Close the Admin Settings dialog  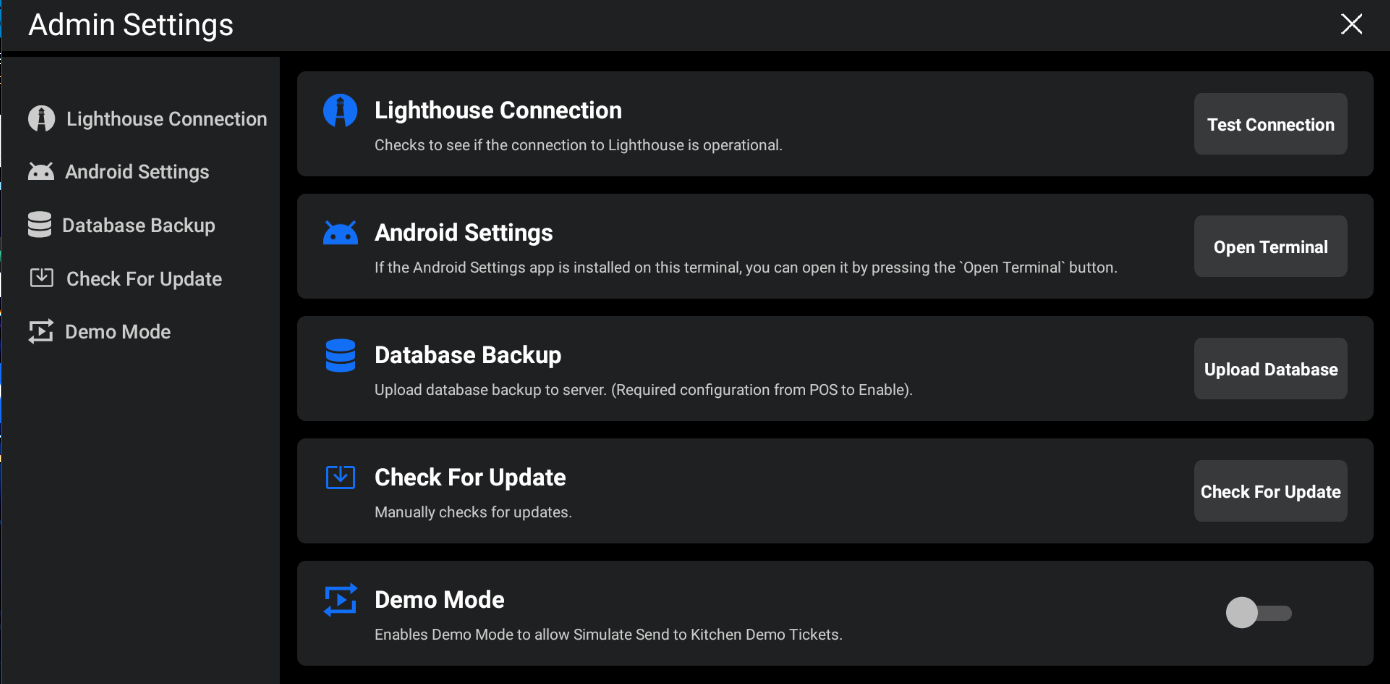(x=1351, y=25)
